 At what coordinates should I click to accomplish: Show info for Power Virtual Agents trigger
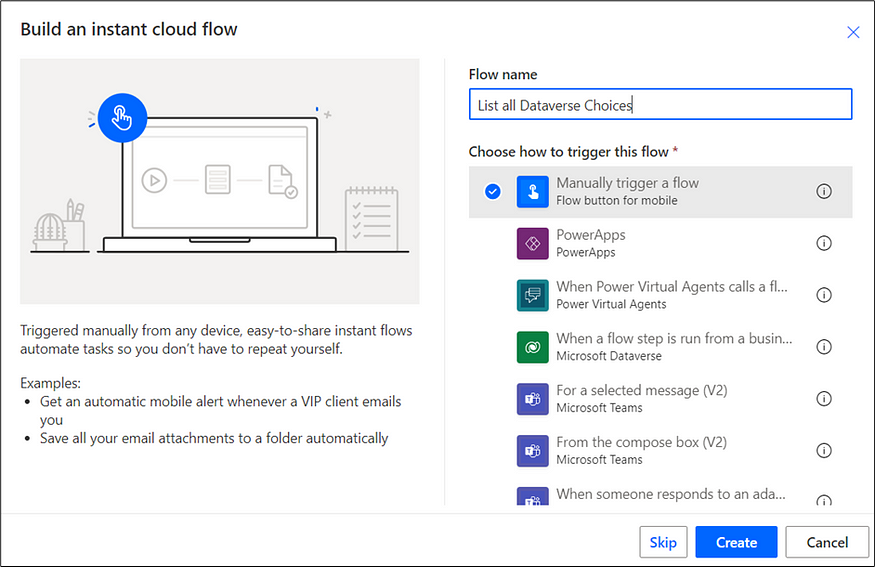coord(824,295)
